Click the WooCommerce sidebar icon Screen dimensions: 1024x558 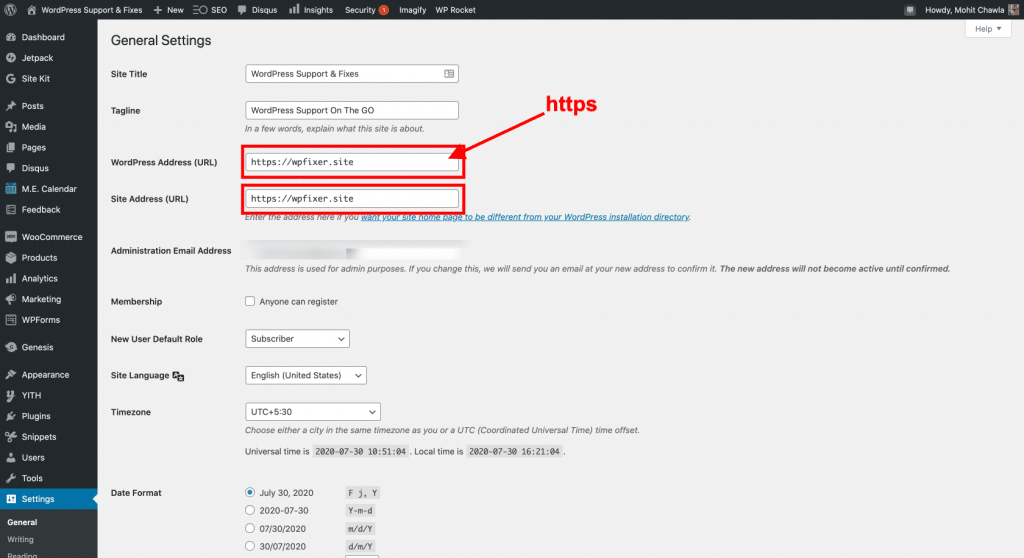[x=11, y=237]
